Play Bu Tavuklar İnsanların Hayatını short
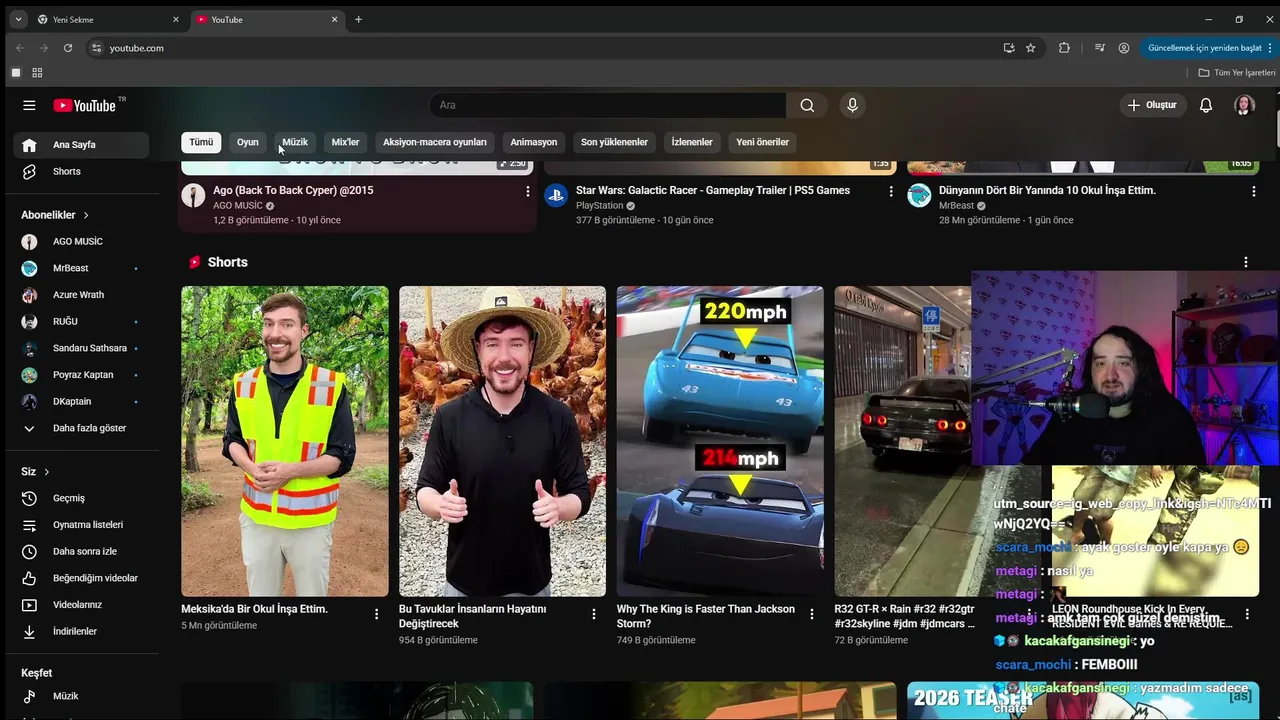The image size is (1280, 720). pyautogui.click(x=502, y=441)
